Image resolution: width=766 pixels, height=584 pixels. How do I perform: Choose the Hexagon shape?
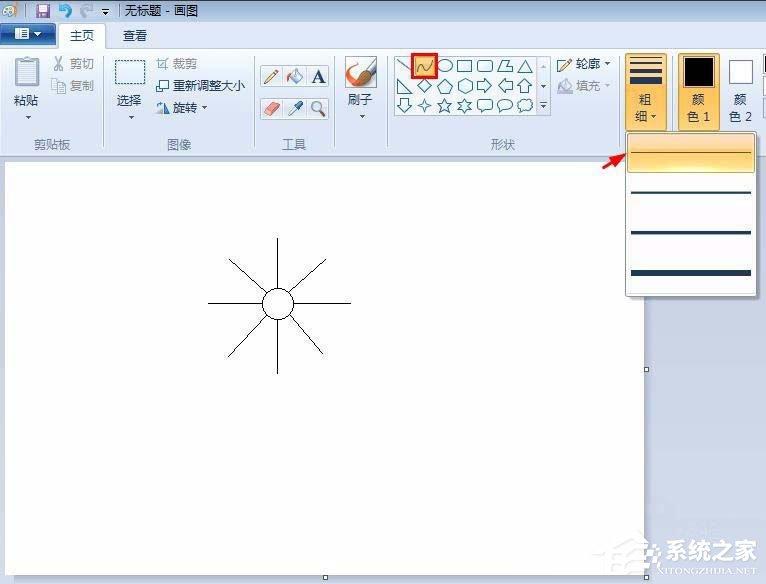tap(465, 86)
